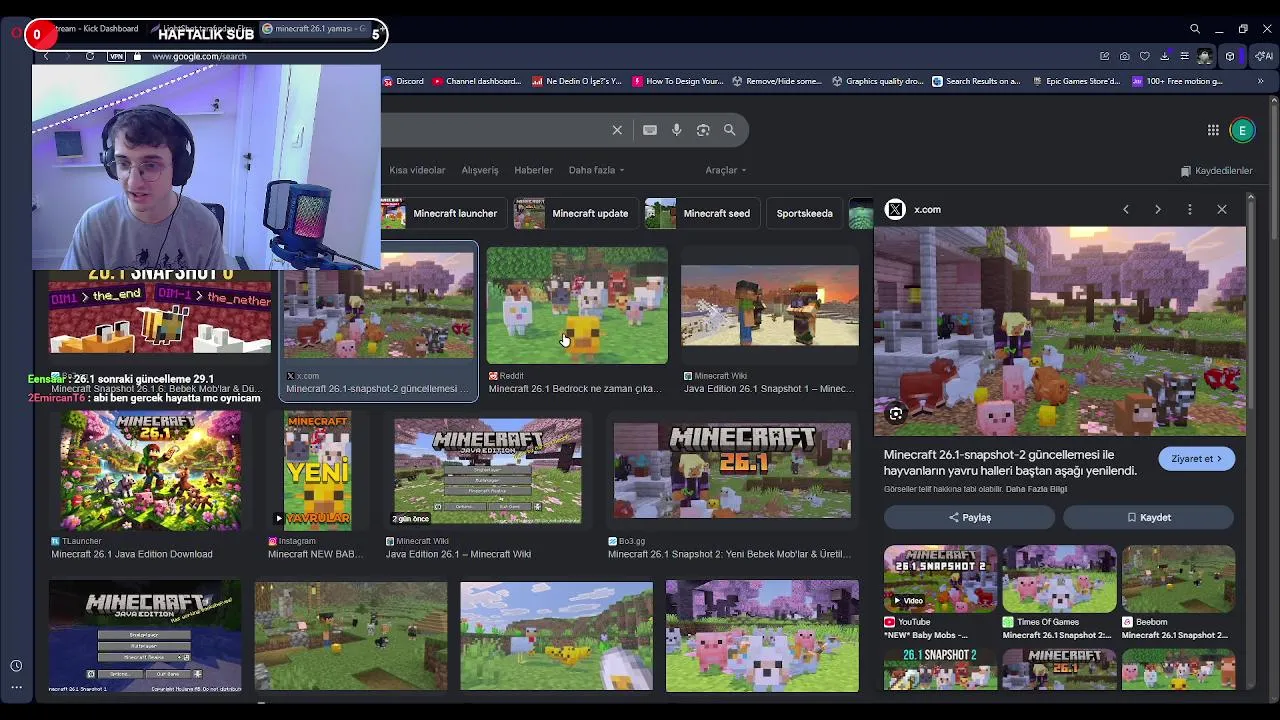
Task: Open the Bo3.gg Minecraft 26.1 Snapshot 2 result
Action: click(732, 470)
